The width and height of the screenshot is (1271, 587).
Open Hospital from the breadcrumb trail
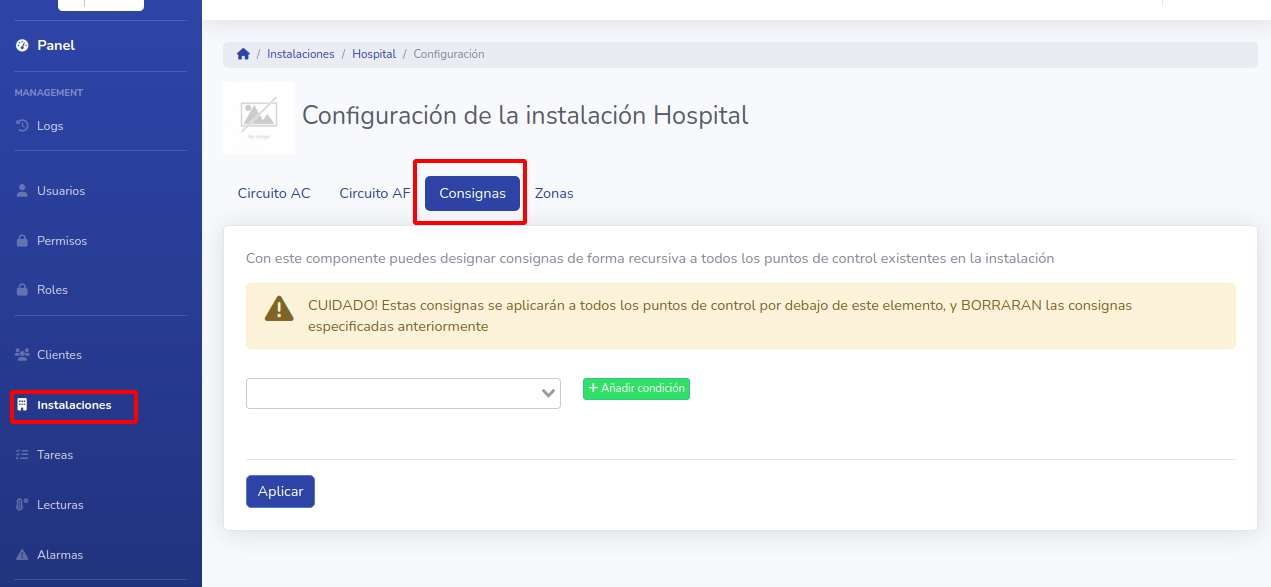point(374,53)
